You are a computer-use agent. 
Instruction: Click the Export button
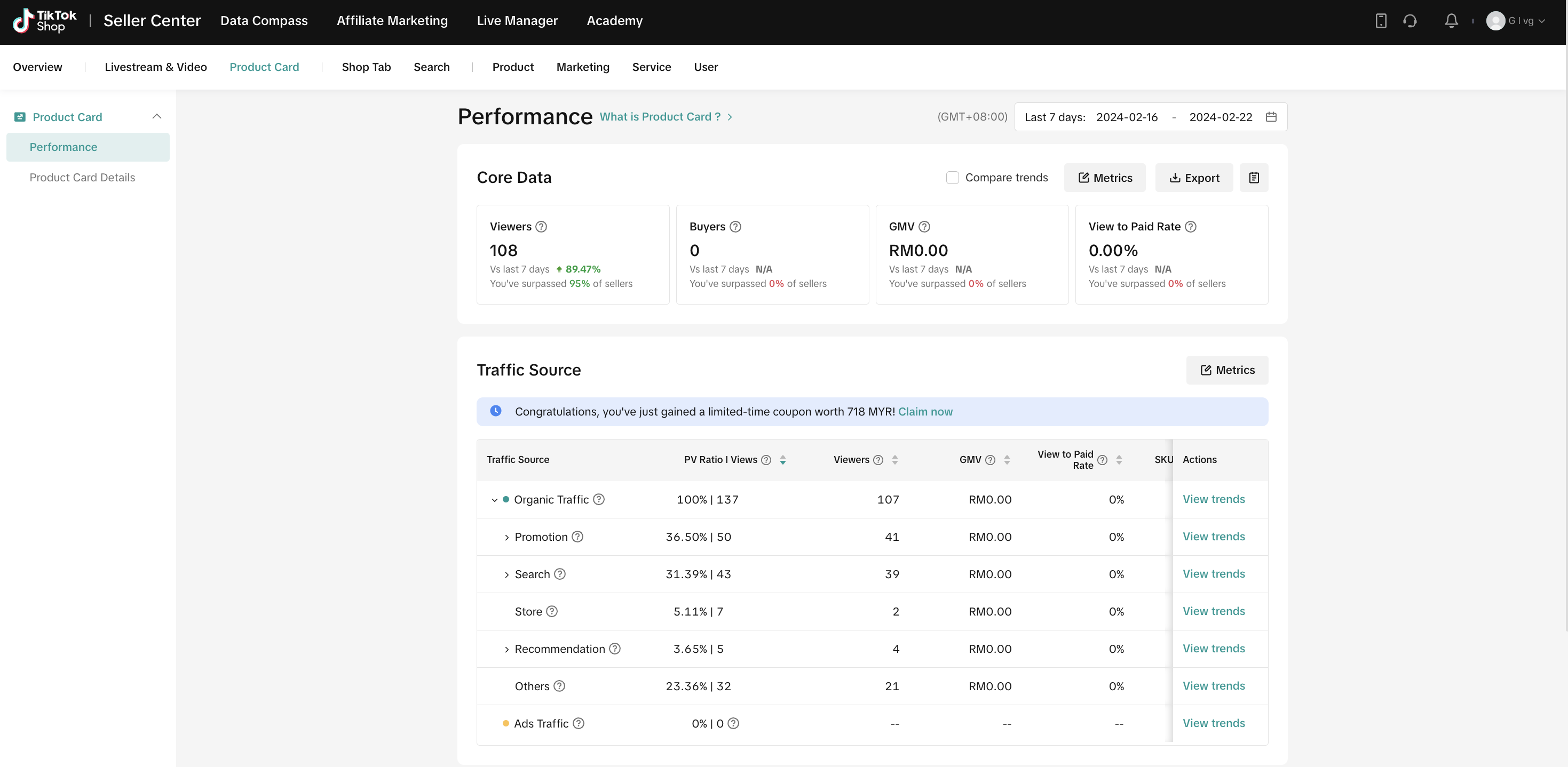(1194, 178)
